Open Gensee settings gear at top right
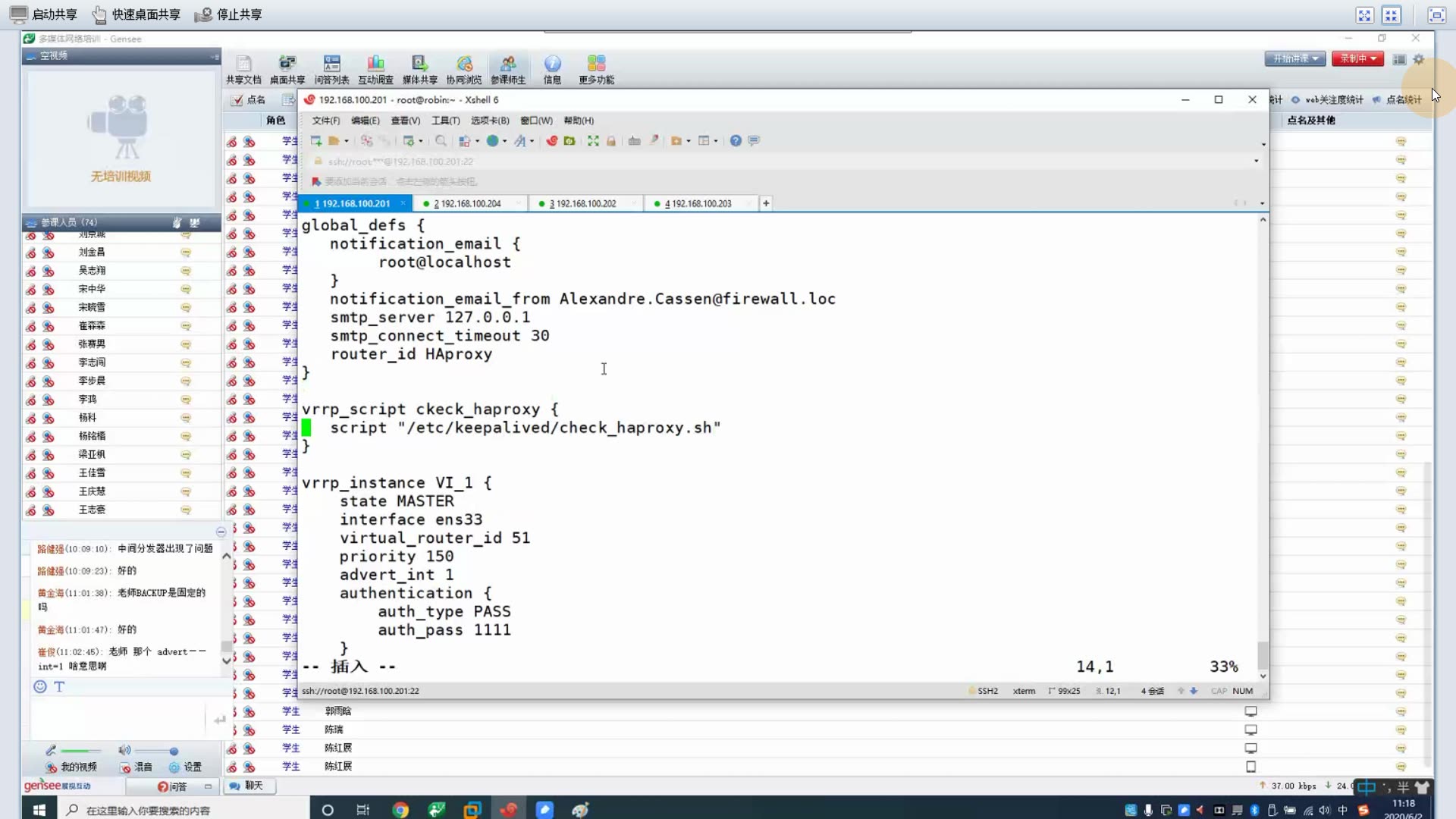The height and width of the screenshot is (819, 1456). point(1419,59)
